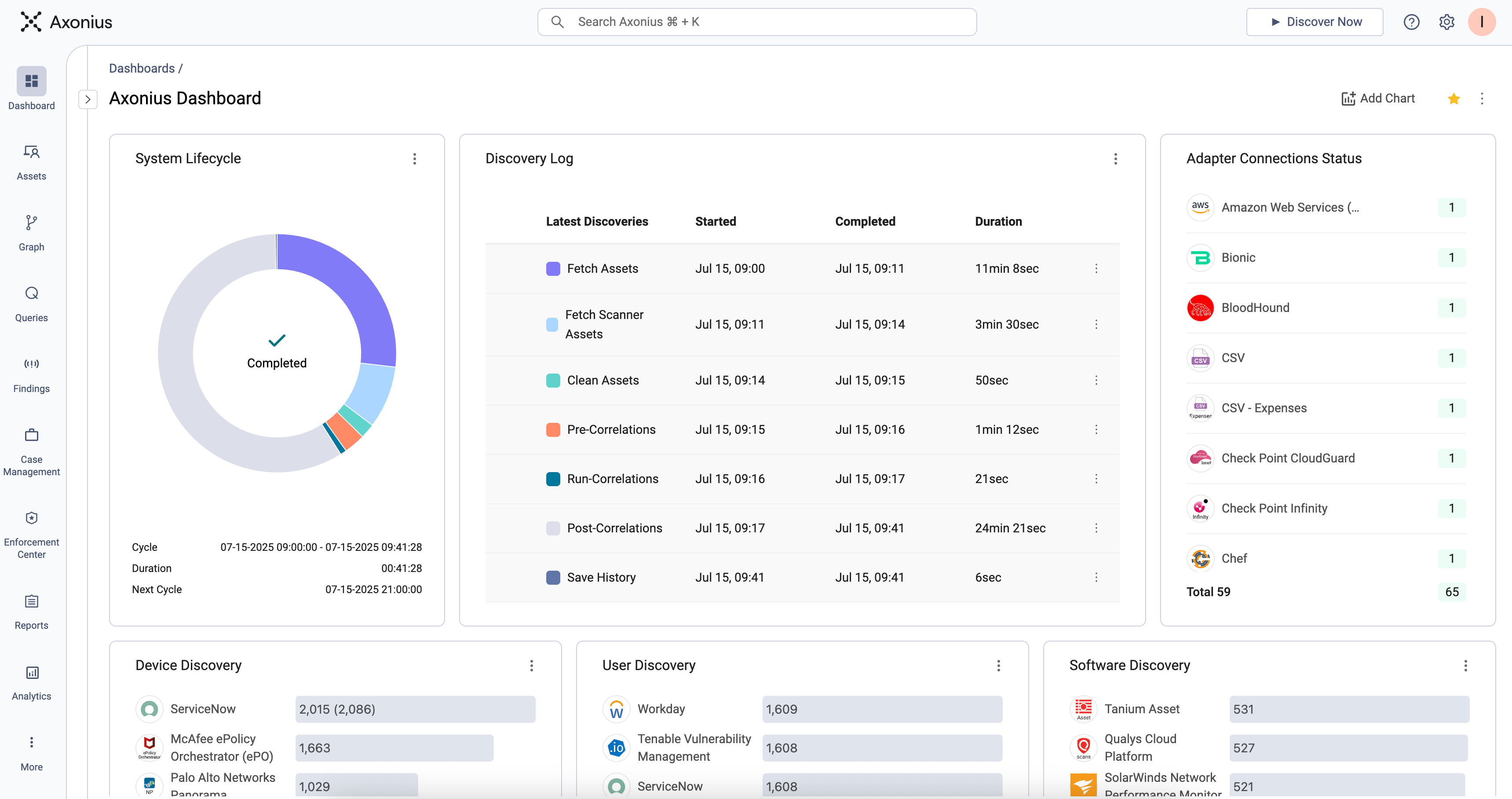Click the Amazon Web Services count badge
1512x799 pixels.
1452,207
